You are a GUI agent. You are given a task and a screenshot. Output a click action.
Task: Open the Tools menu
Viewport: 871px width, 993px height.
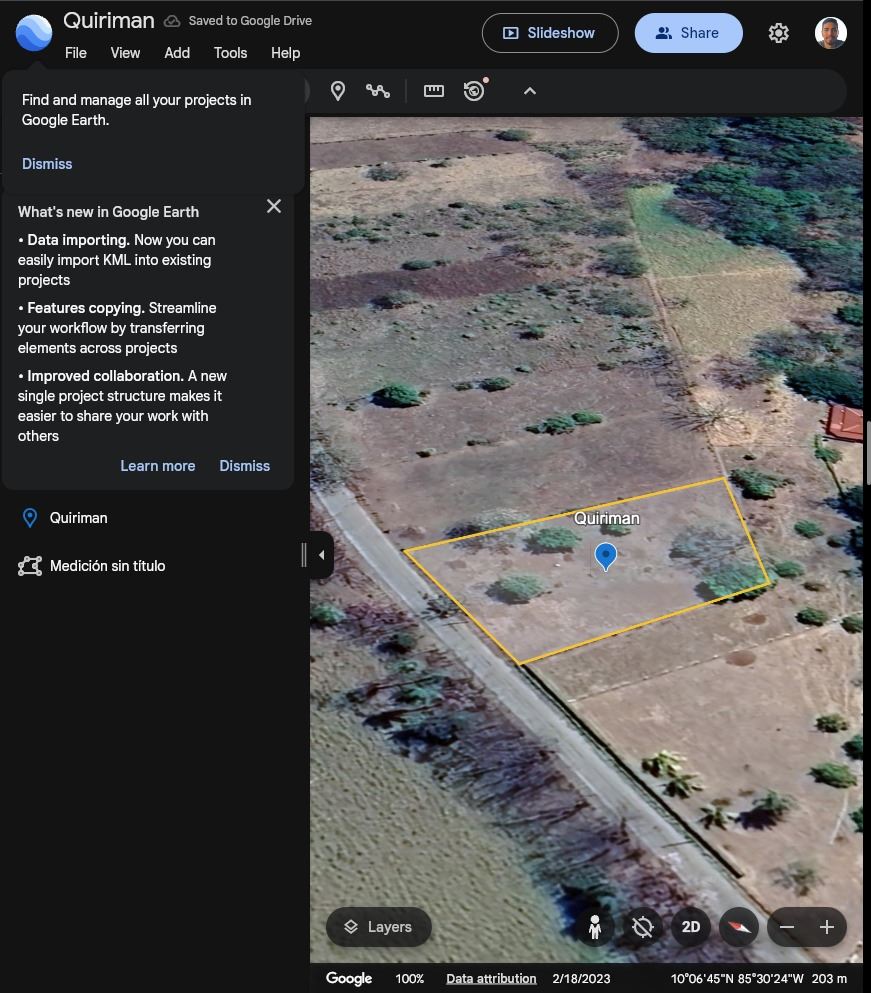click(230, 53)
